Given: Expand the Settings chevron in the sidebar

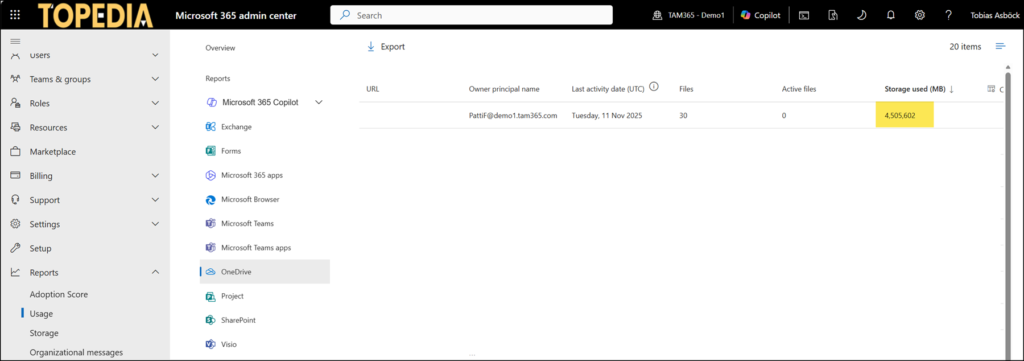Looking at the screenshot, I should point(155,224).
